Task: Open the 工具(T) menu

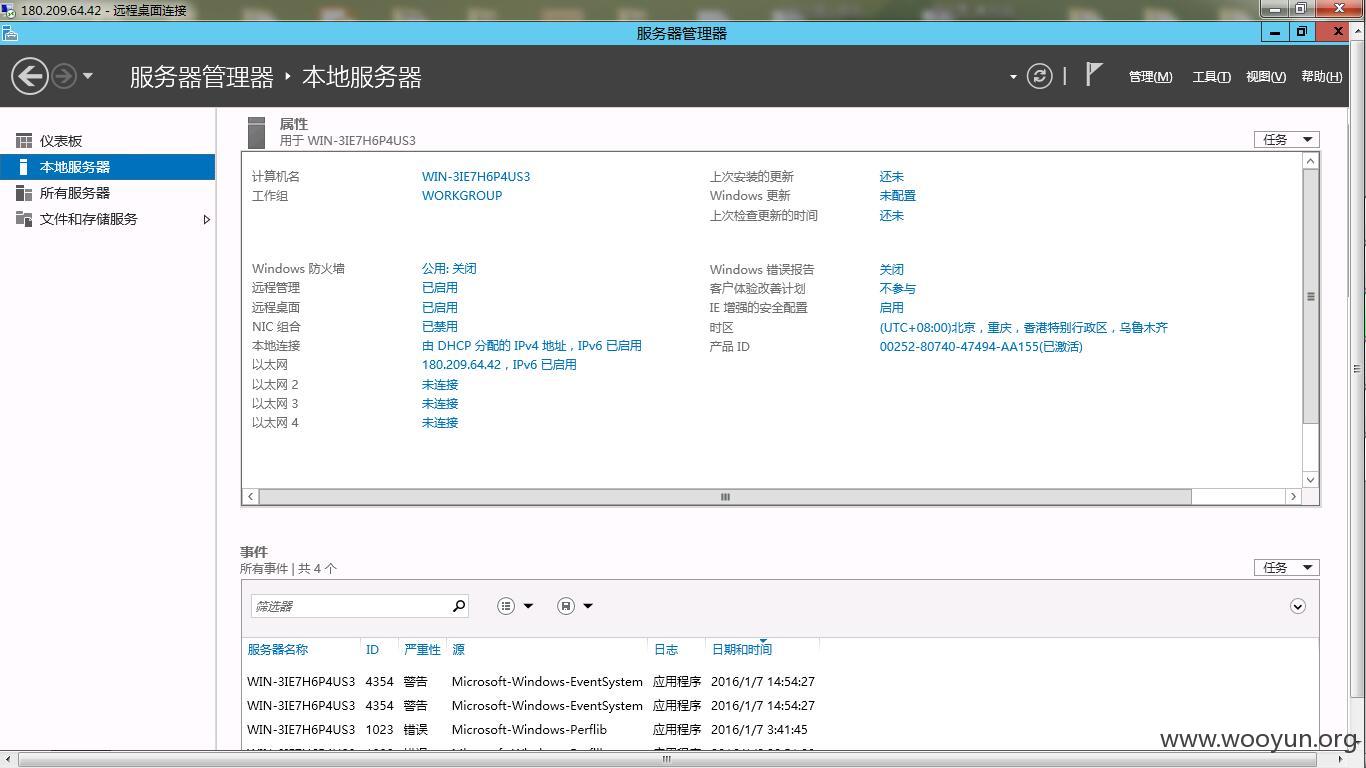Action: [x=1211, y=77]
